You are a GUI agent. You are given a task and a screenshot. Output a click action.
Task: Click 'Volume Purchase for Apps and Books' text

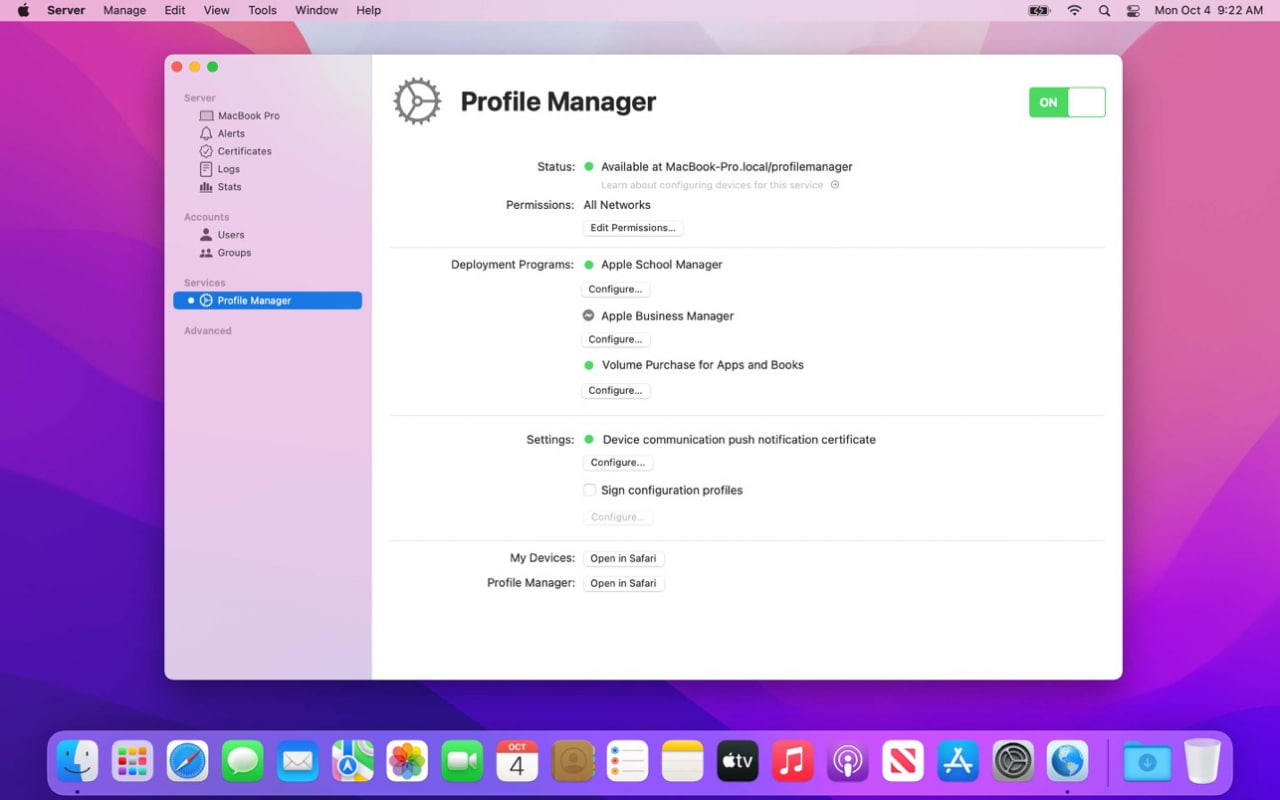[x=703, y=365]
